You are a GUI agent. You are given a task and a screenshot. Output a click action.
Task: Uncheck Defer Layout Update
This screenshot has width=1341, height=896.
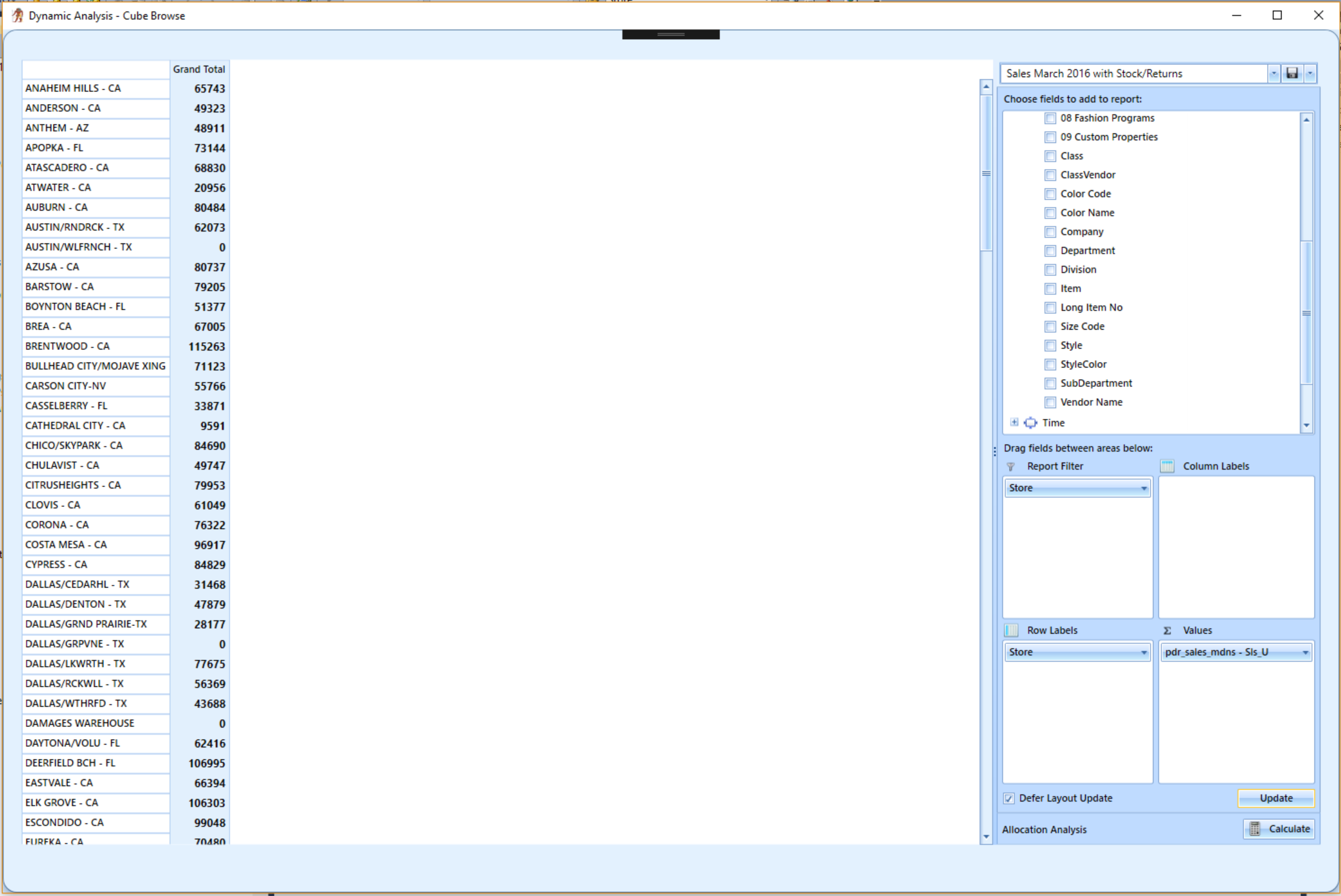point(1009,799)
